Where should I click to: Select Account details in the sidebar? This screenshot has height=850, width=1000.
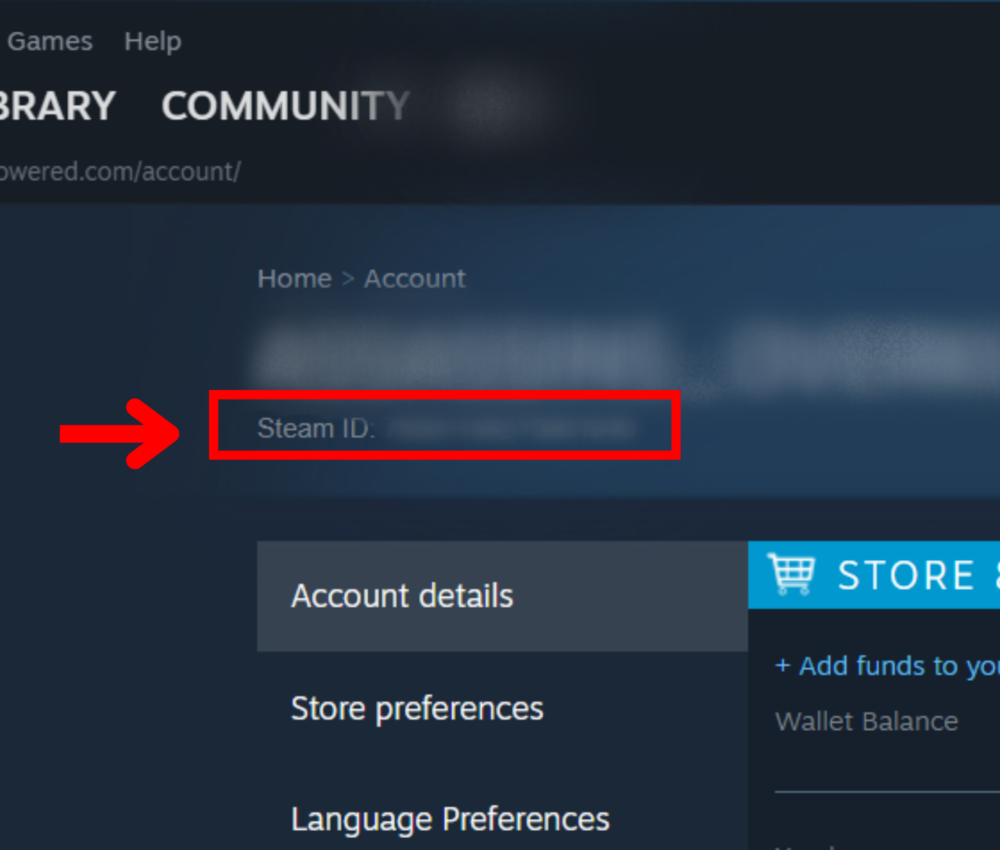[502, 596]
